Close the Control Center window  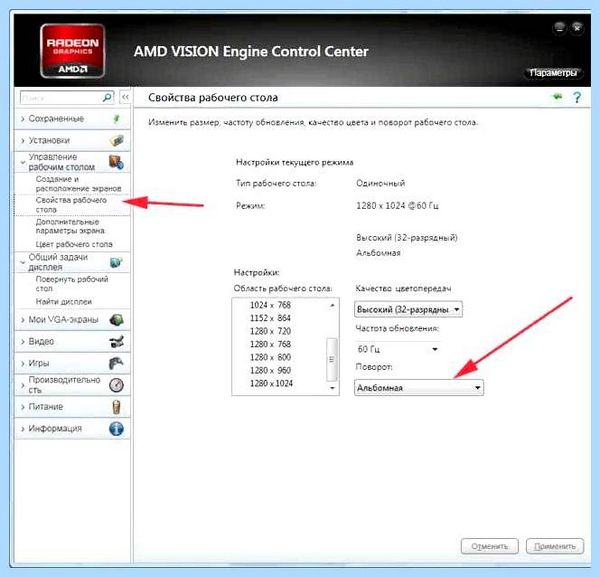(577, 28)
